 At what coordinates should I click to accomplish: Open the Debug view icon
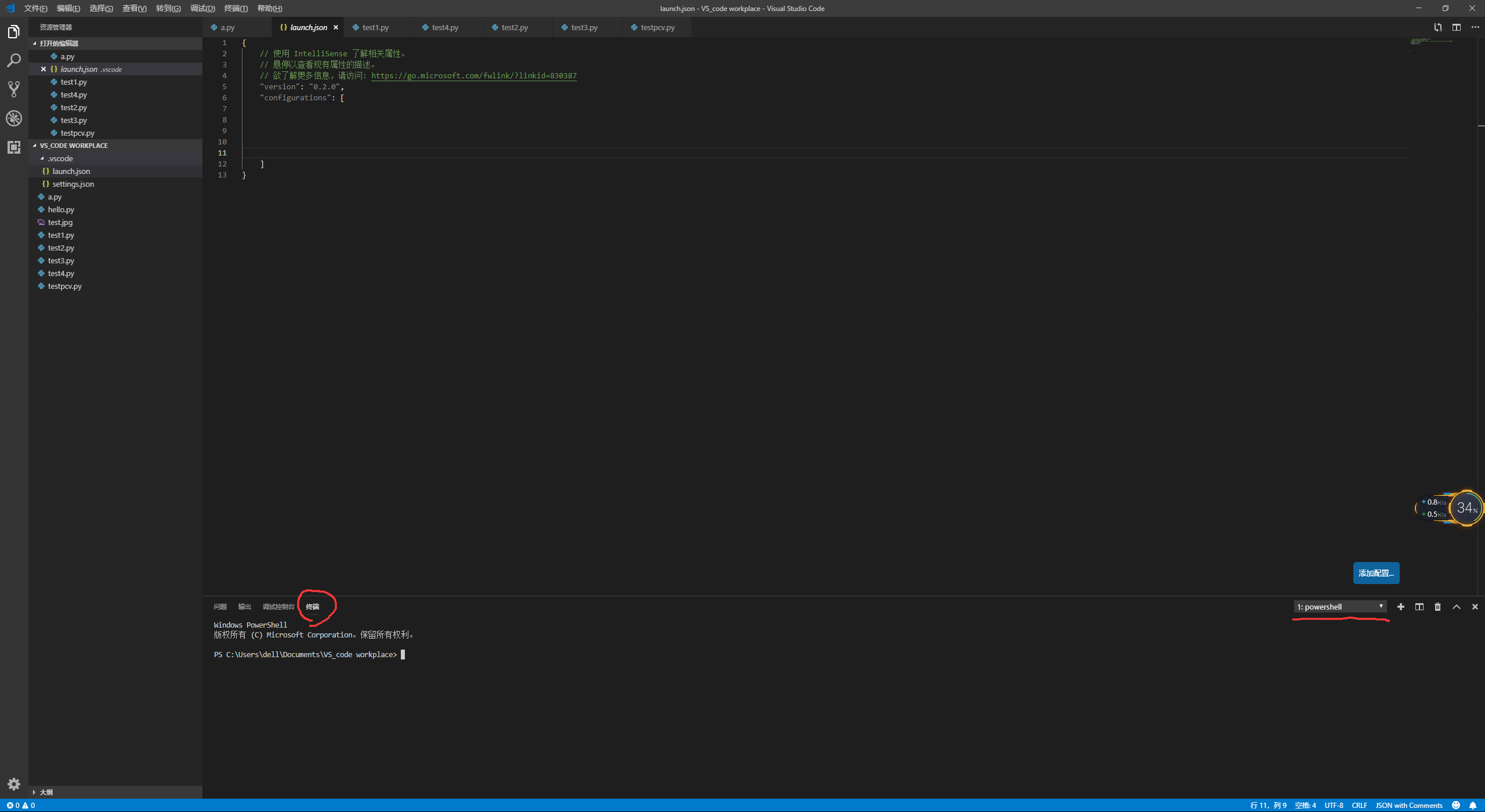tap(14, 118)
